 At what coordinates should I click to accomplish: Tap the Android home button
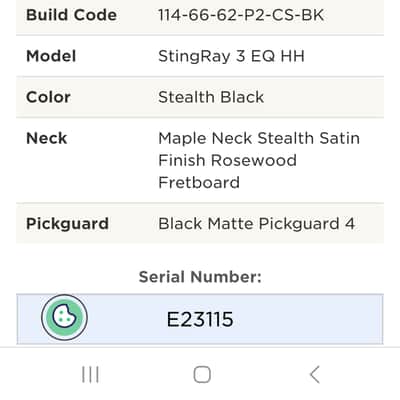click(x=202, y=374)
